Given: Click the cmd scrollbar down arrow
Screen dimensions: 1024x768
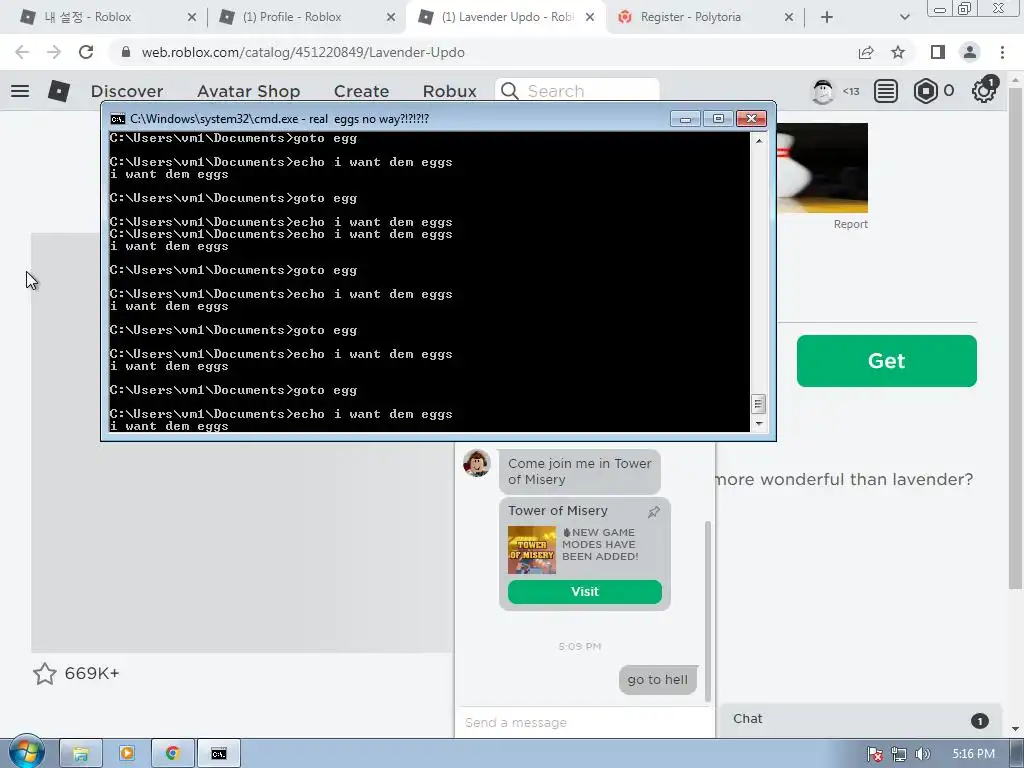Looking at the screenshot, I should [759, 423].
